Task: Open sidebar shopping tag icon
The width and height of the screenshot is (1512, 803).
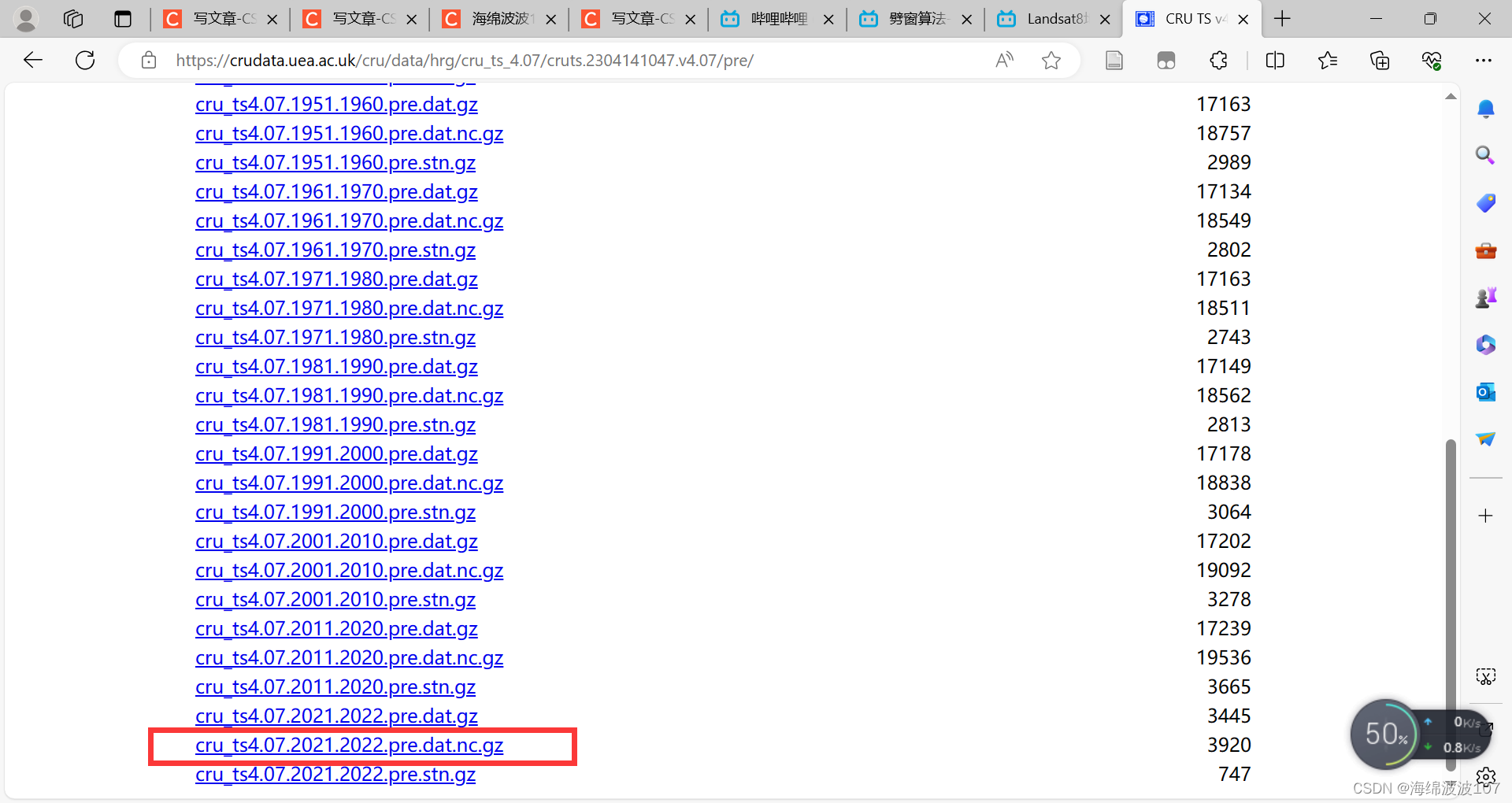Action: [x=1486, y=203]
